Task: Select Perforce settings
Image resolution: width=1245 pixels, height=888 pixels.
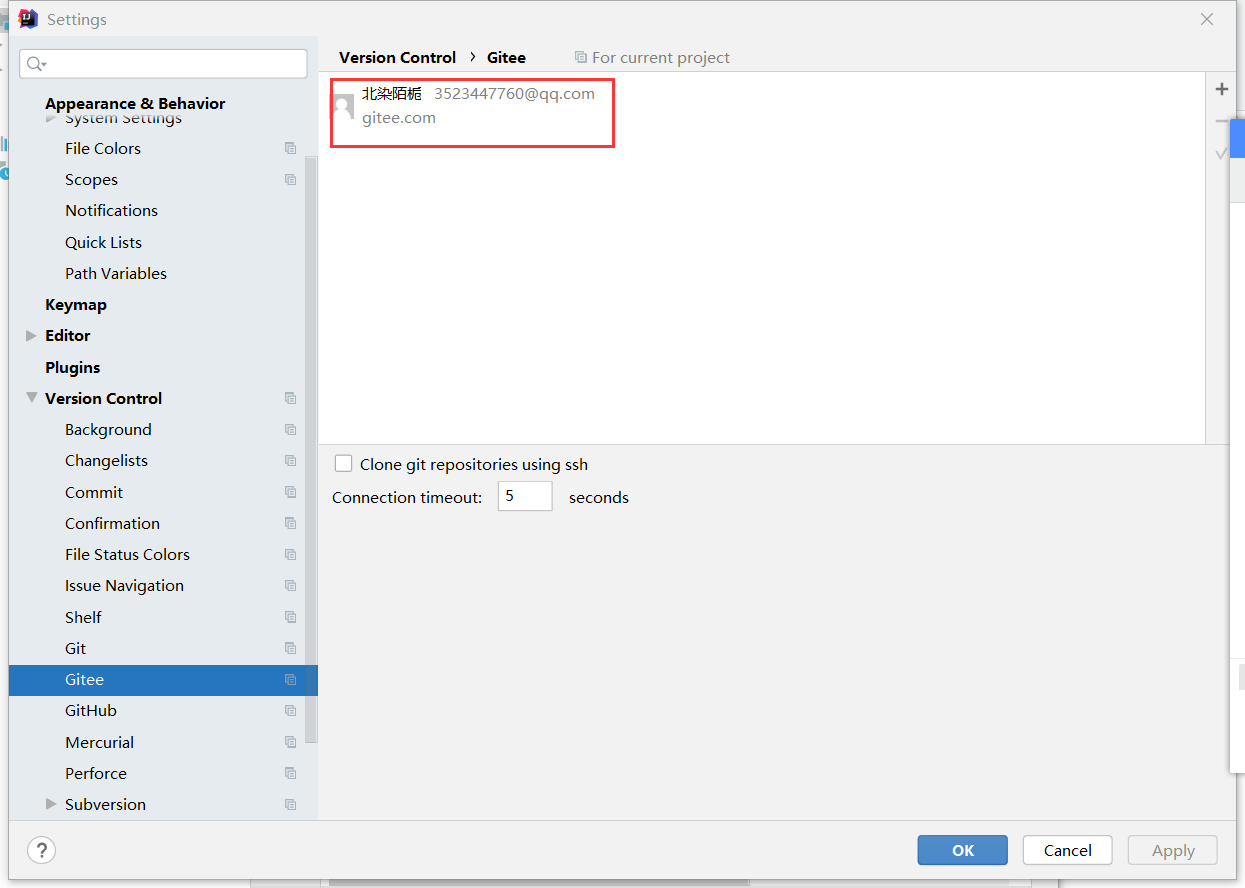Action: point(96,773)
